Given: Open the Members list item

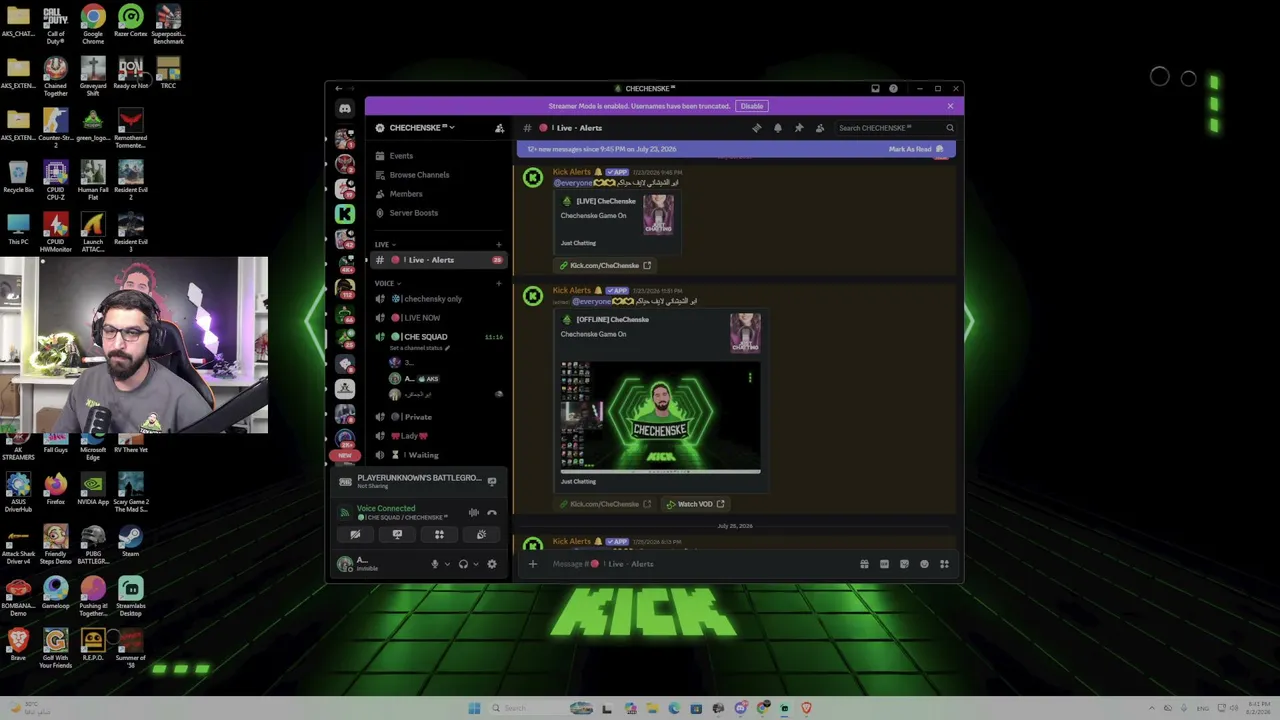Looking at the screenshot, I should 438,194.
